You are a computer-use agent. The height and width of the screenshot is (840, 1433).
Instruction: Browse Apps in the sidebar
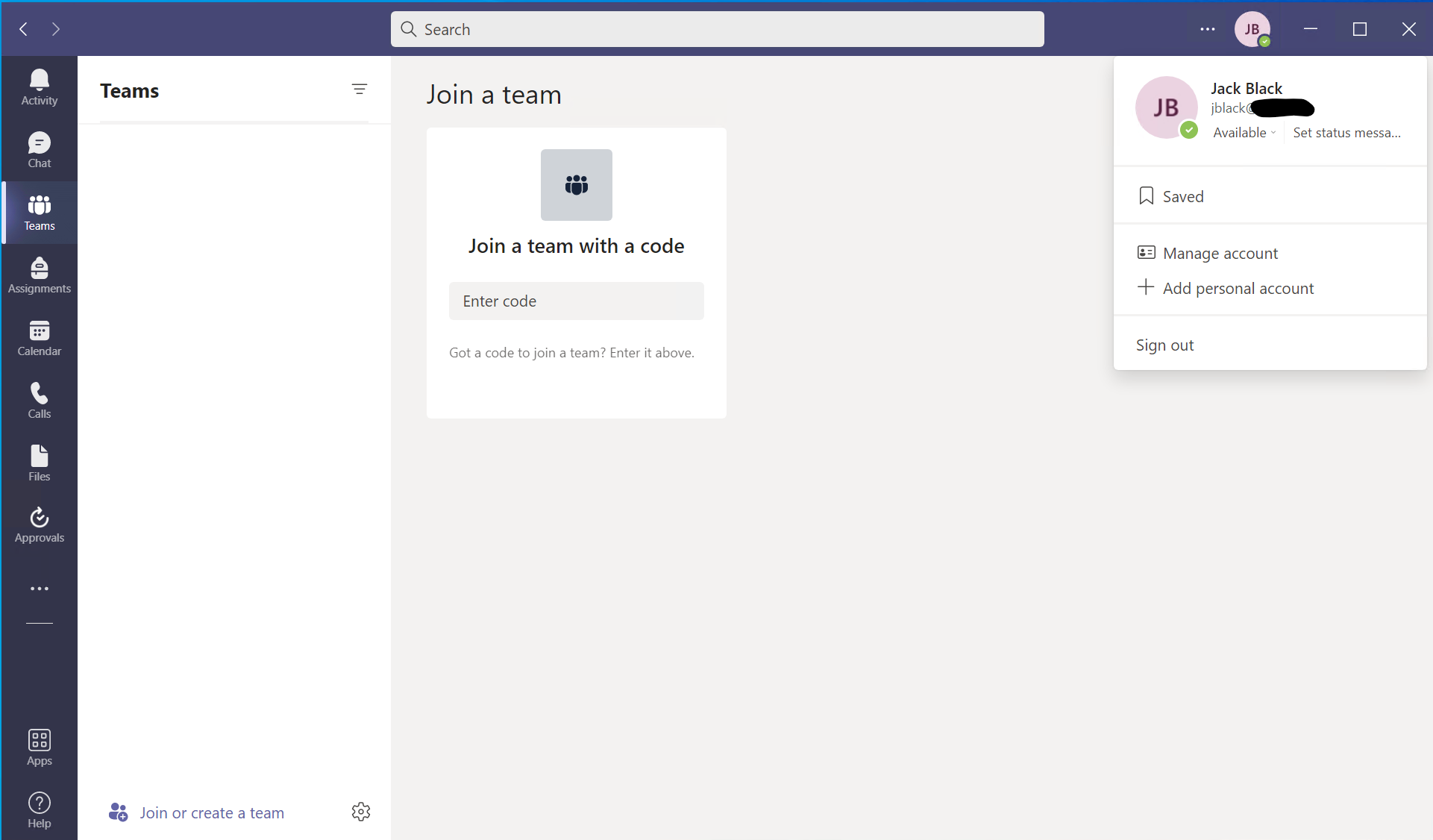(39, 746)
